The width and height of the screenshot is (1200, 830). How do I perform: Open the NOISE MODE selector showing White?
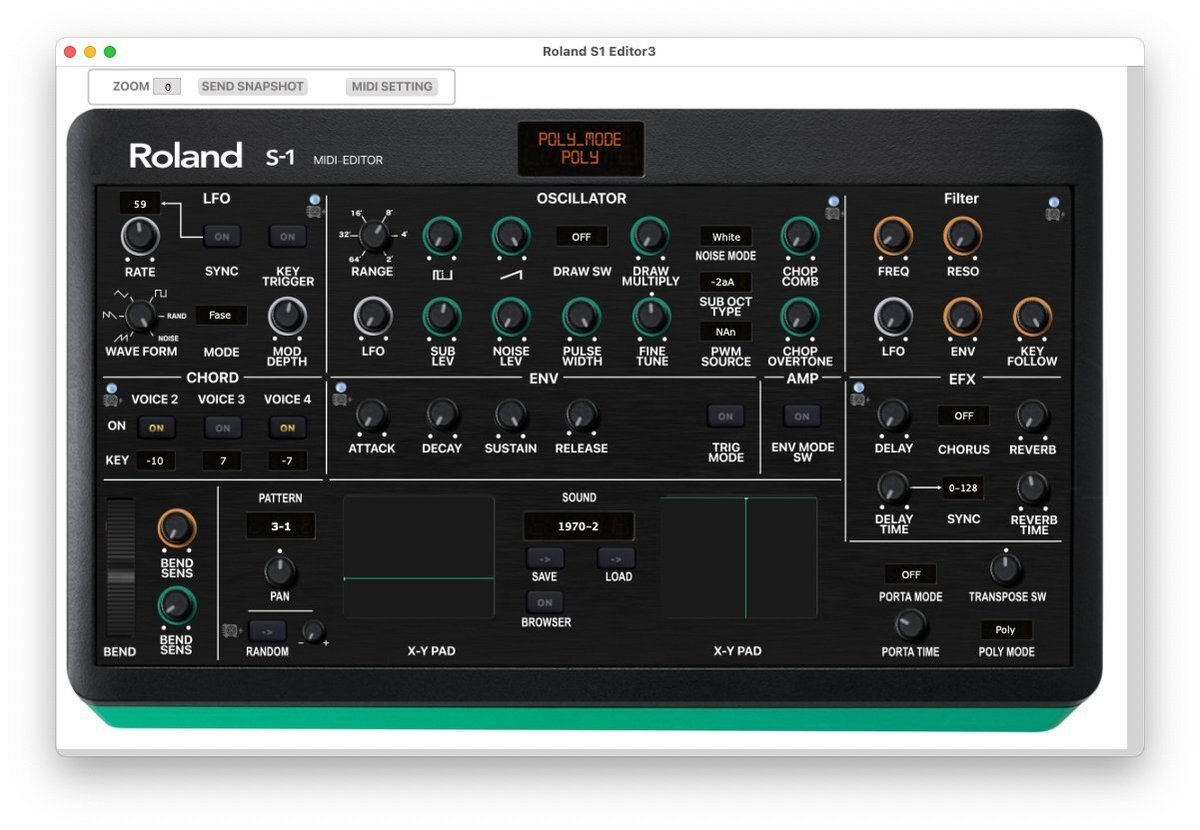[726, 236]
